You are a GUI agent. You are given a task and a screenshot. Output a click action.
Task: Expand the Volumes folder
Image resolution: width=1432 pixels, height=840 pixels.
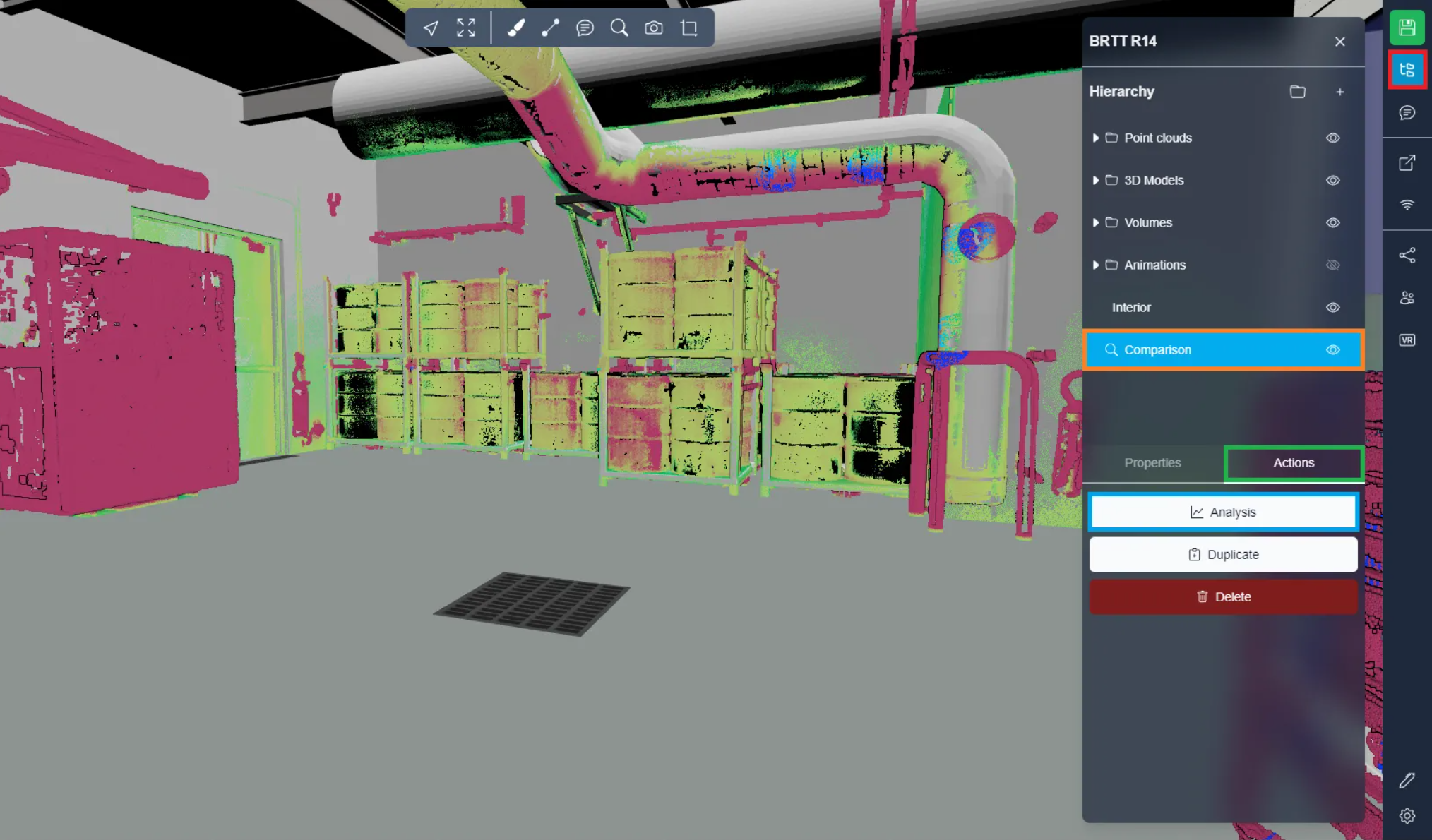[x=1095, y=223]
